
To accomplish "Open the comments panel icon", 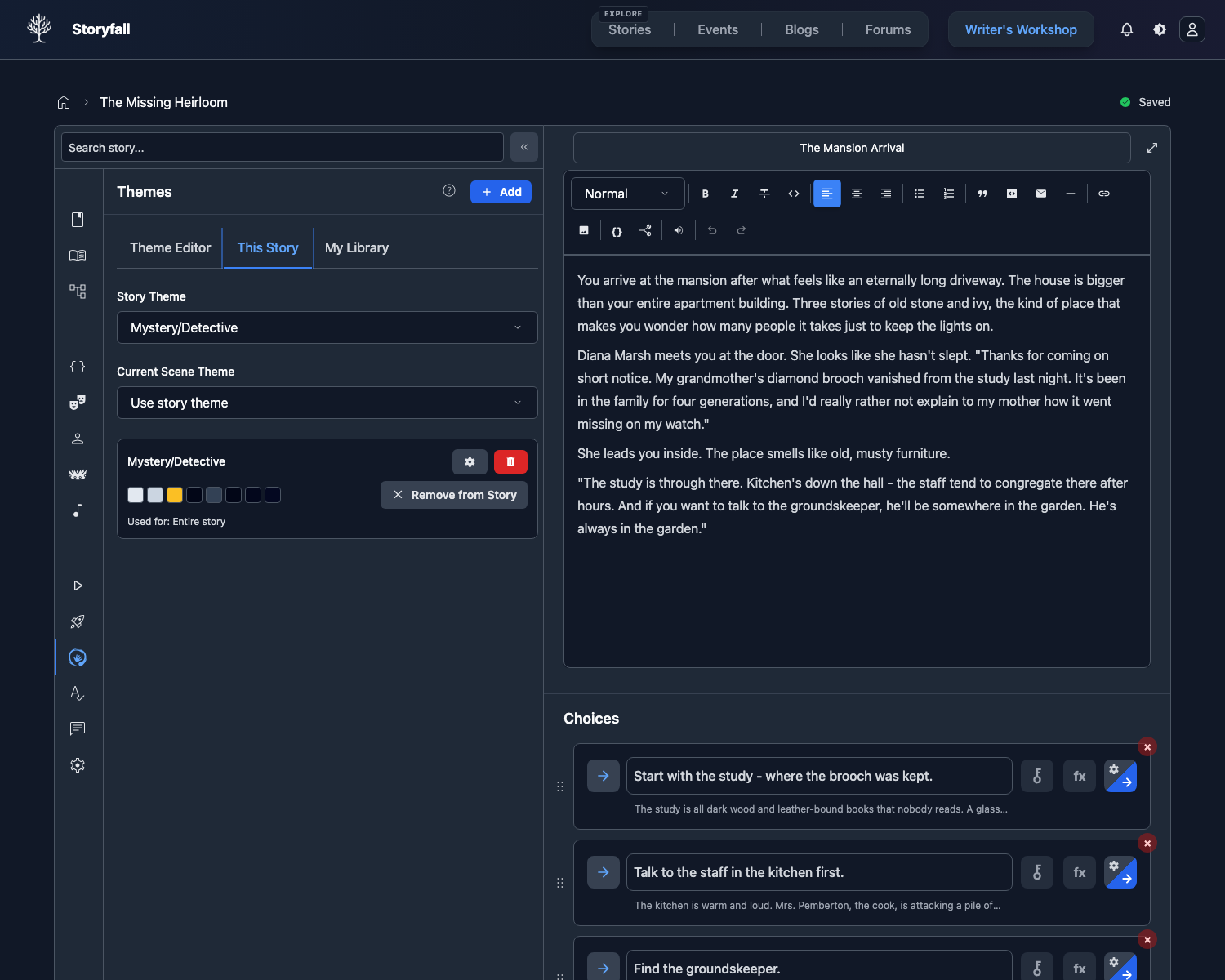I will (x=78, y=728).
